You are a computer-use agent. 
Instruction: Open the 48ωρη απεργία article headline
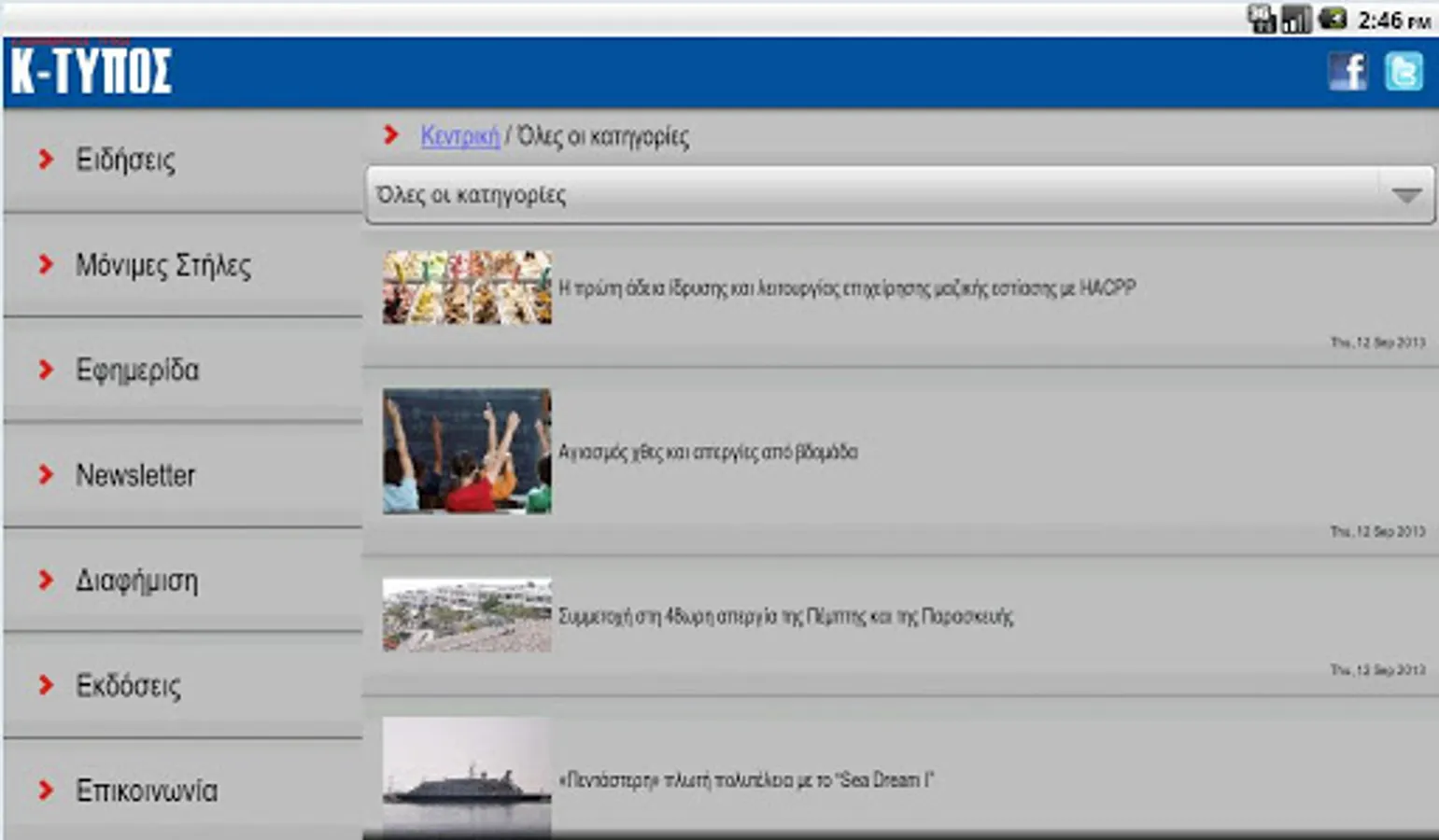click(785, 616)
